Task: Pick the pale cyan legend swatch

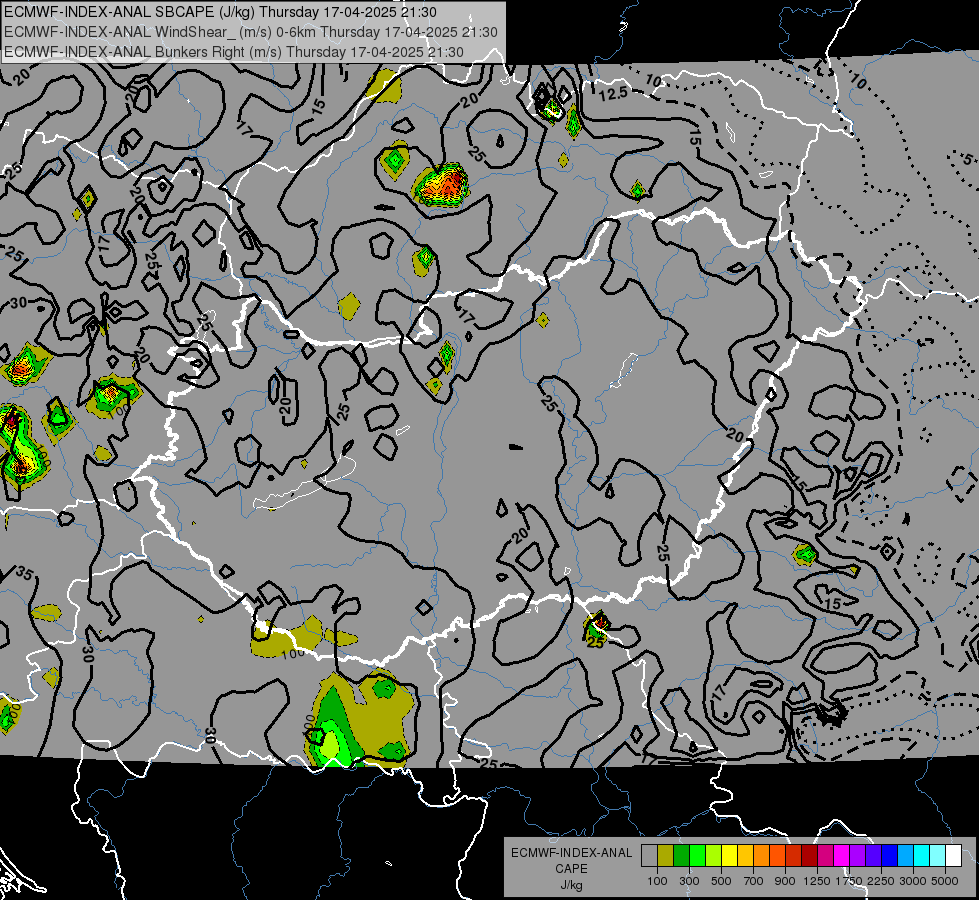Action: [937, 855]
